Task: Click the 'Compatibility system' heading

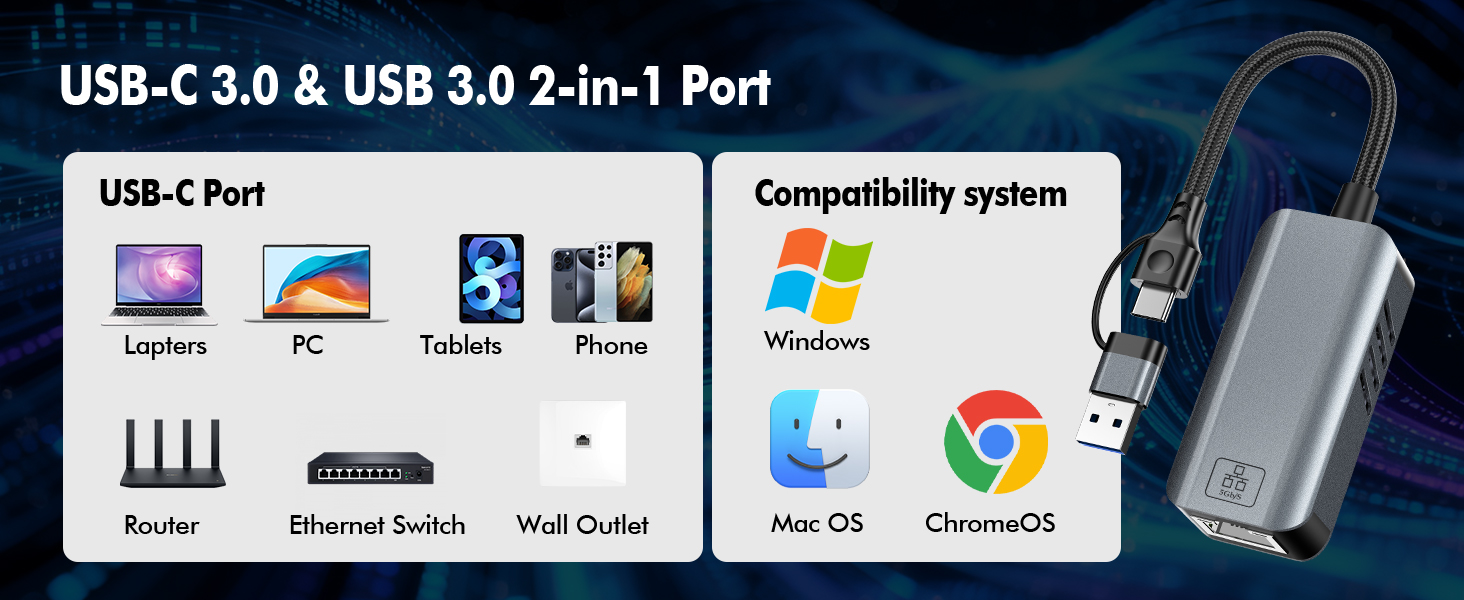Action: coord(911,194)
